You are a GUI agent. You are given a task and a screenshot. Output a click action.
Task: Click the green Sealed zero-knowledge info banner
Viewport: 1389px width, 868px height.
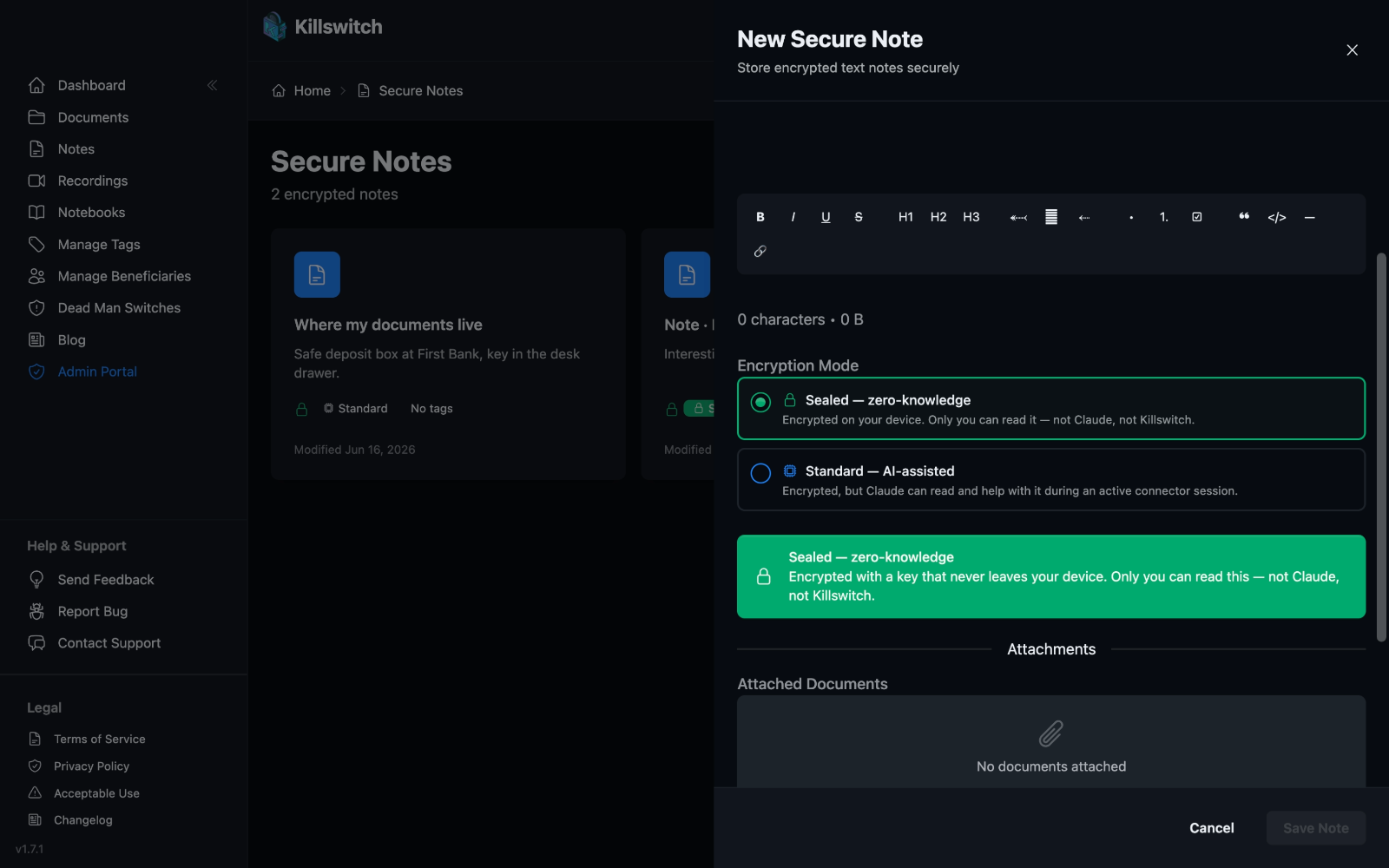[1050, 576]
